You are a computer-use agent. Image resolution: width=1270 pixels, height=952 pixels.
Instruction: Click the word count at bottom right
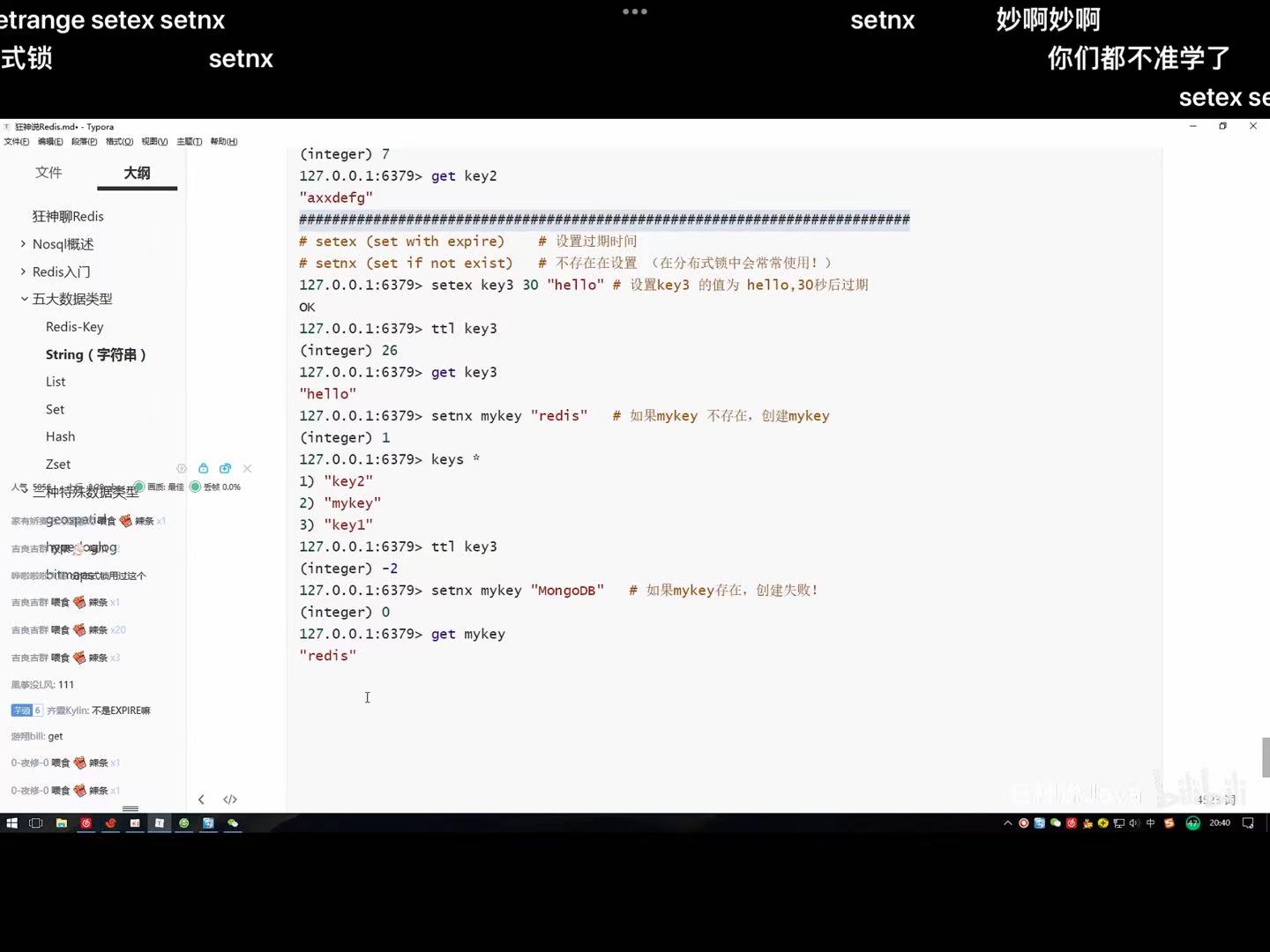(x=1217, y=800)
